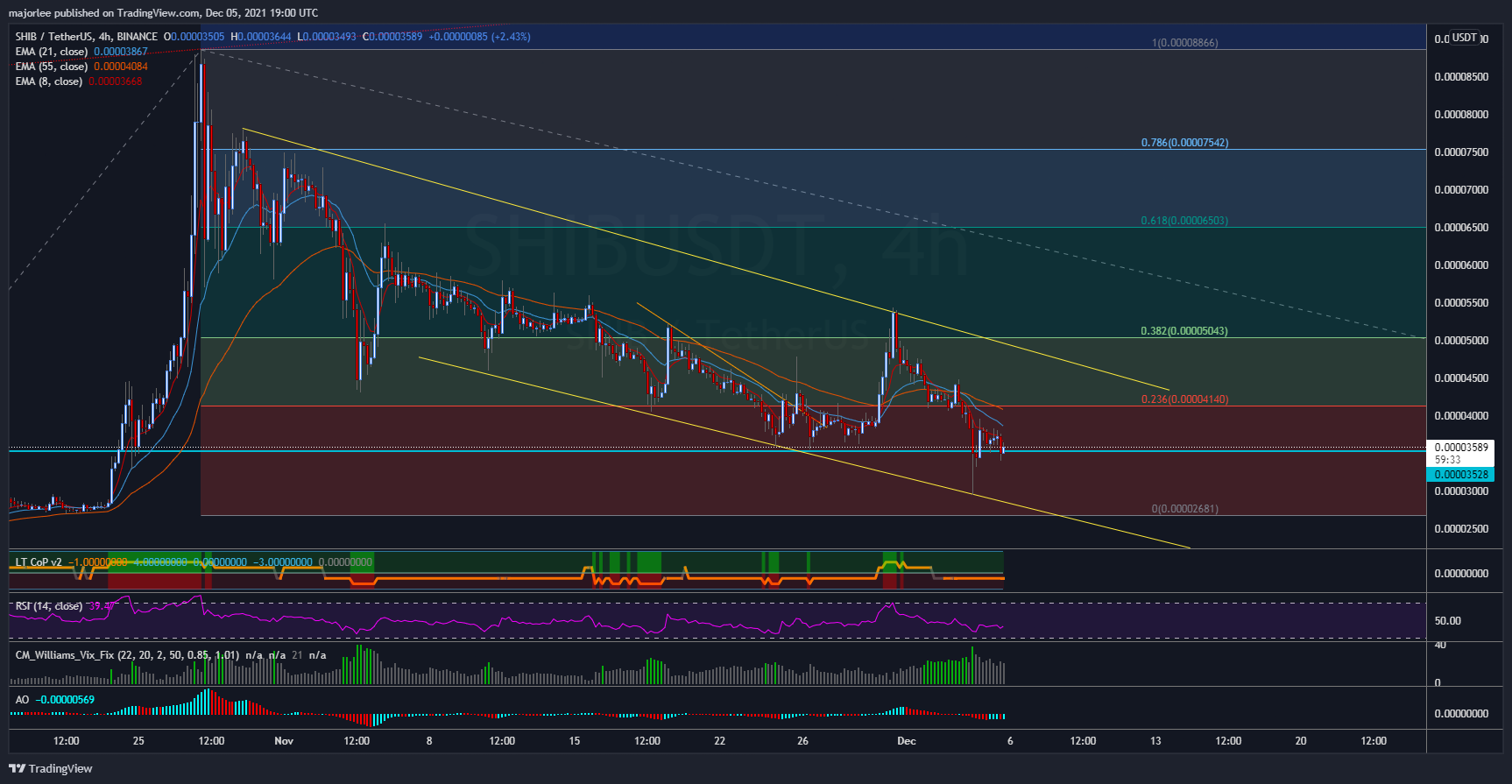This screenshot has height=784, width=1512.
Task: Click the 0.00003000 price axis label
Action: (x=1461, y=491)
